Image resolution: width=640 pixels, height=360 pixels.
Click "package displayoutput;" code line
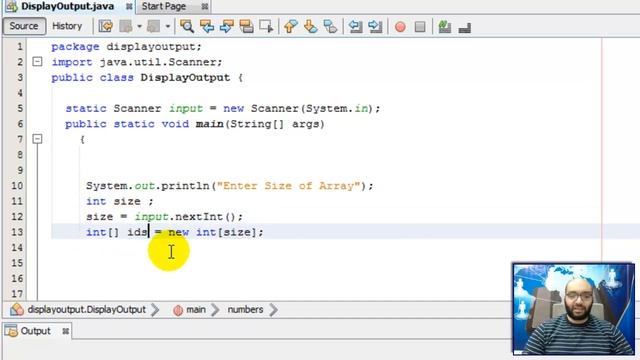pos(127,47)
